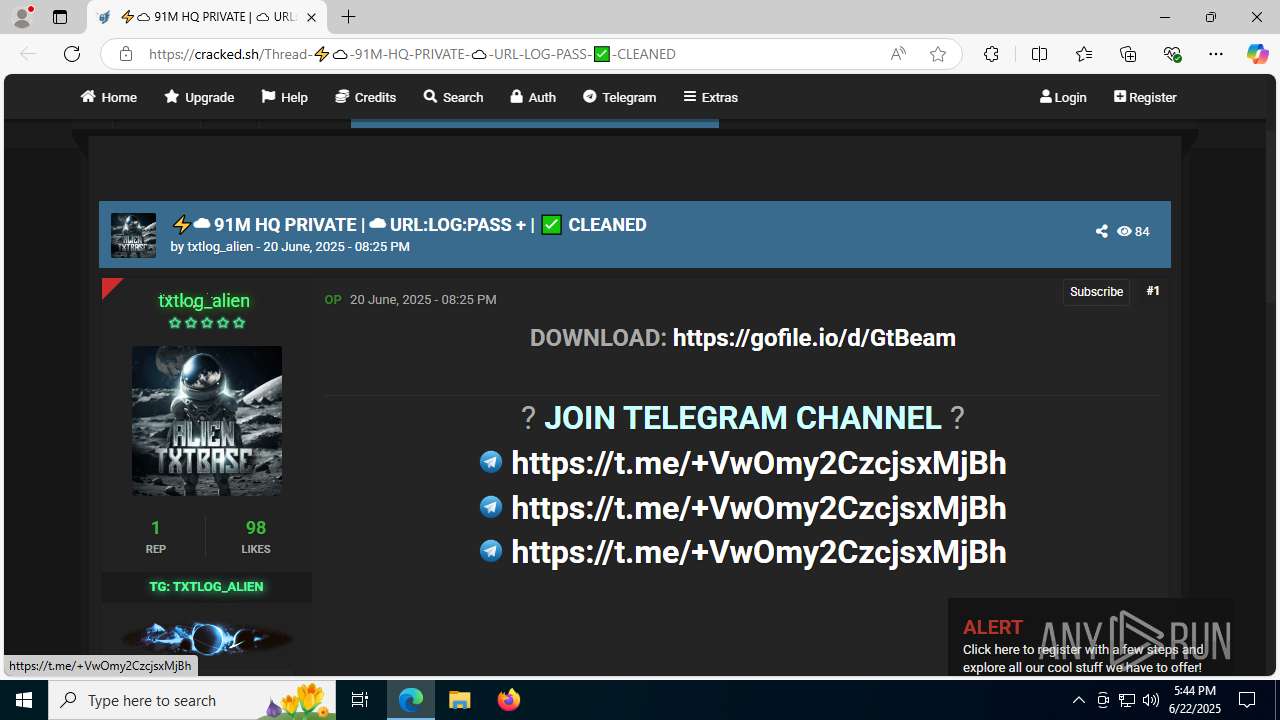Open the Telegram menu item

pos(619,97)
